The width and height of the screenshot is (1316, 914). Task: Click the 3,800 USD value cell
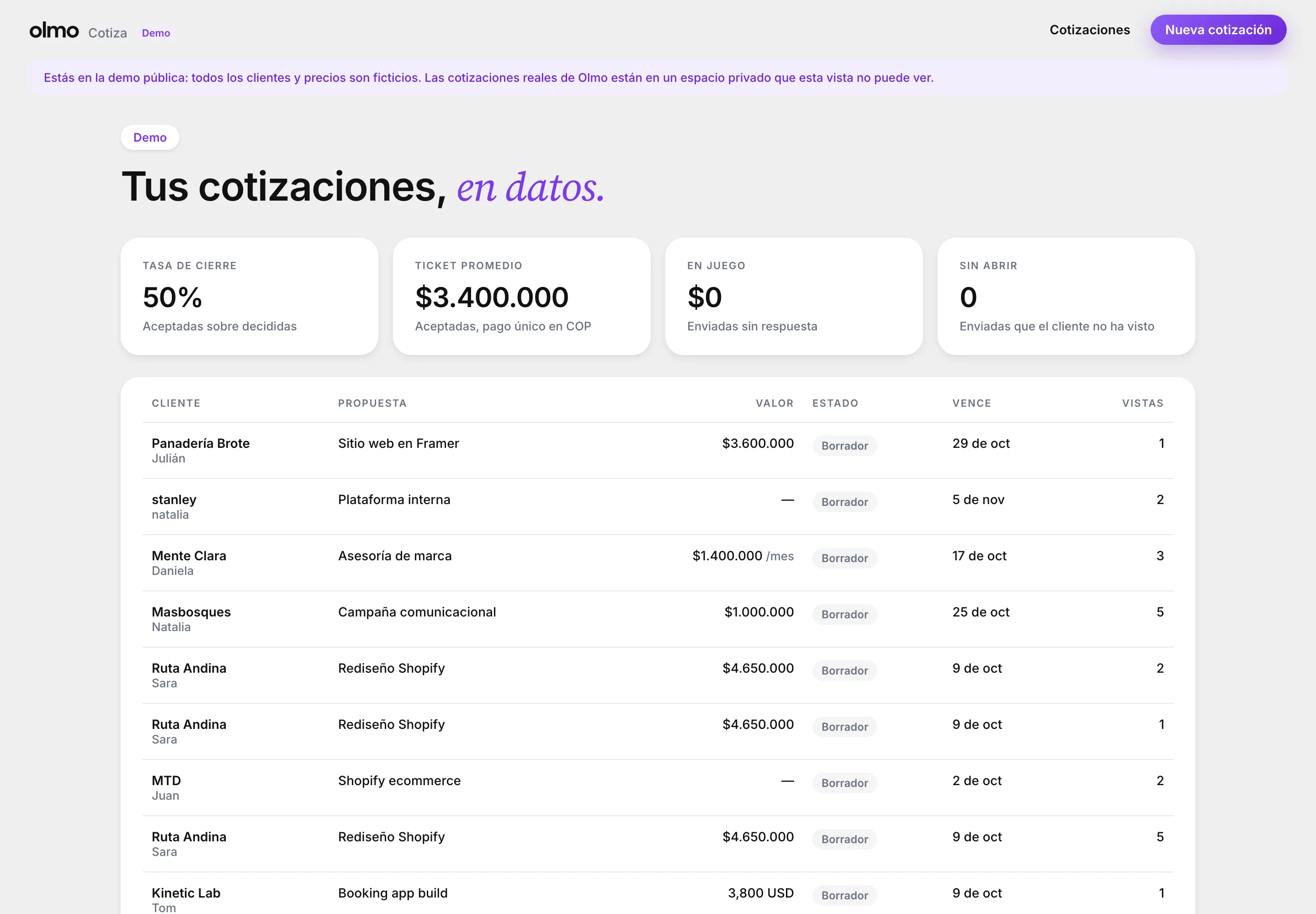pos(760,893)
